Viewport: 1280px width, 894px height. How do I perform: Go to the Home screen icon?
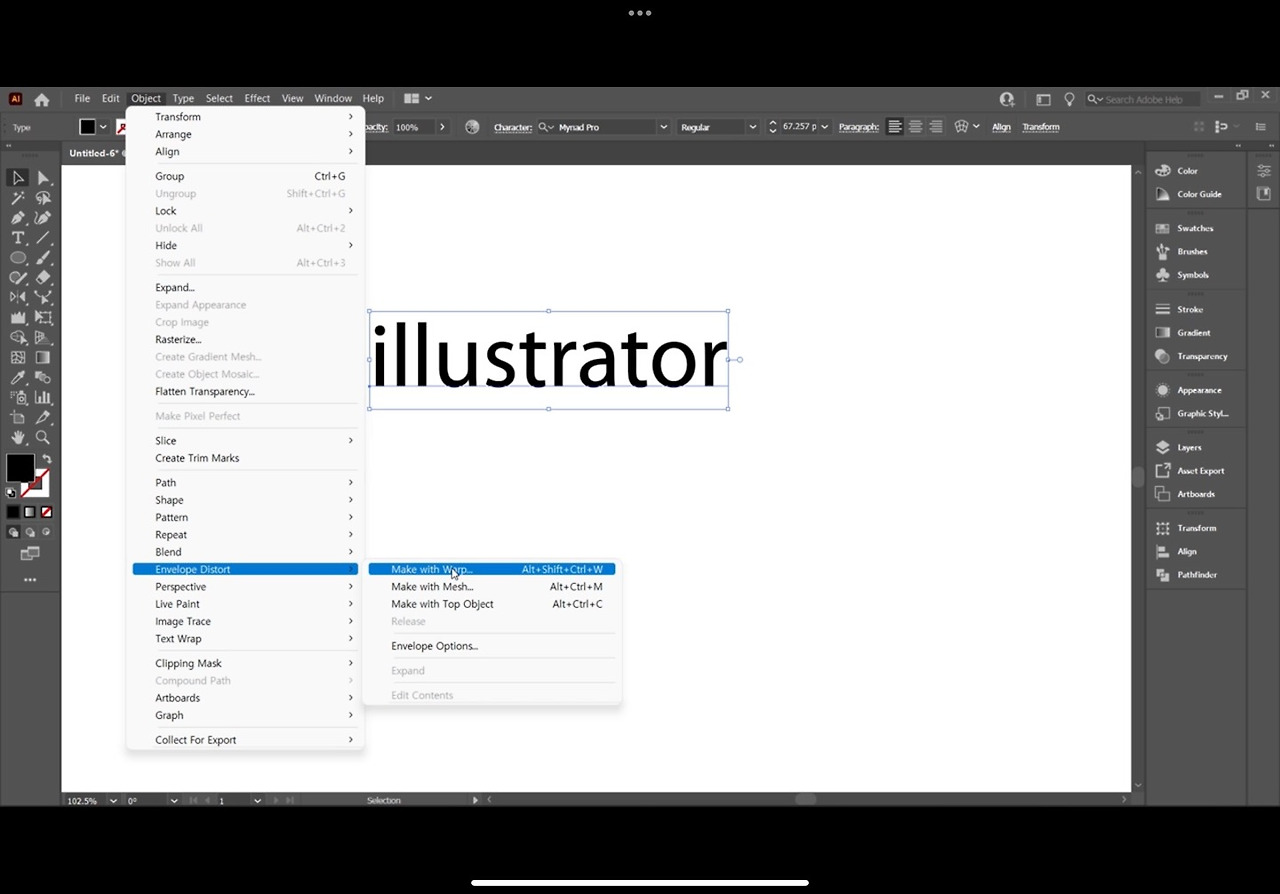pyautogui.click(x=41, y=99)
